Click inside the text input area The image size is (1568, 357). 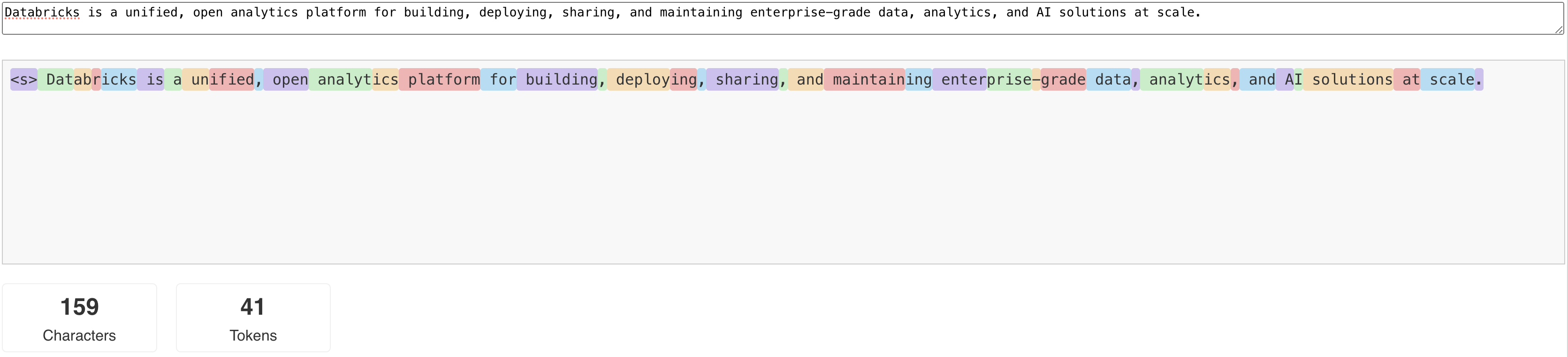[784, 18]
